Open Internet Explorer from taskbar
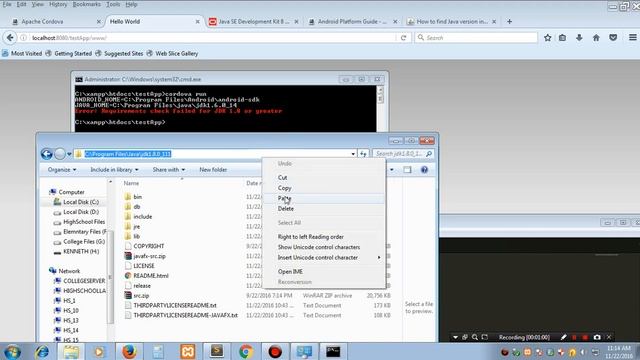 coord(42,351)
